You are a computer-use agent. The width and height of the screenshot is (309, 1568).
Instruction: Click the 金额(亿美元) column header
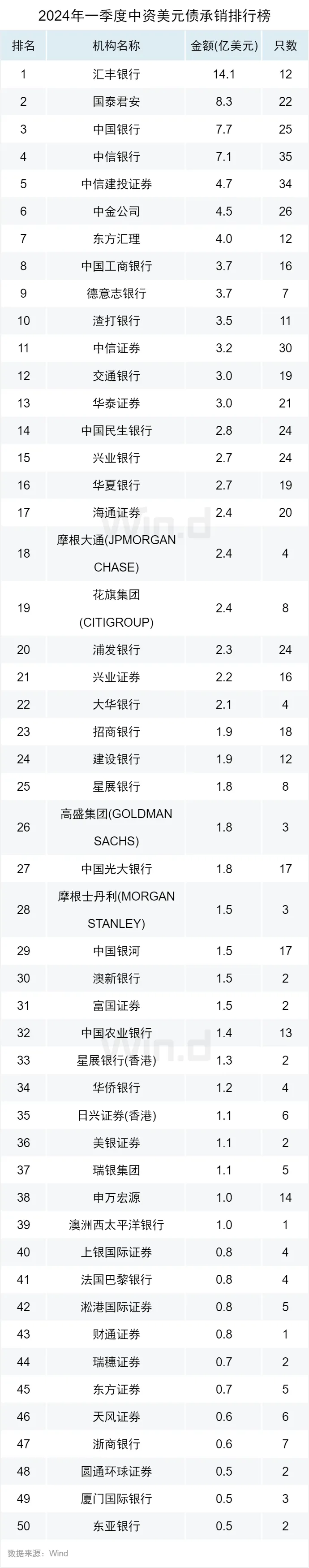(x=223, y=46)
